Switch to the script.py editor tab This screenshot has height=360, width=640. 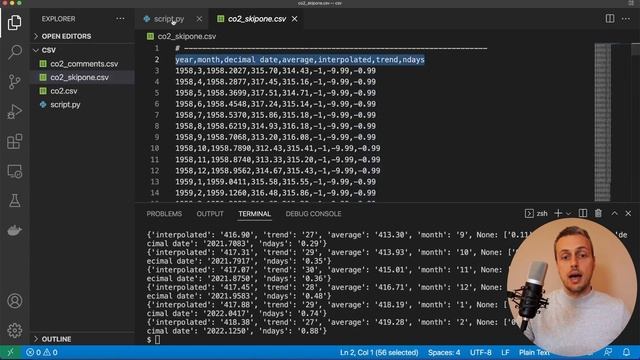169,19
